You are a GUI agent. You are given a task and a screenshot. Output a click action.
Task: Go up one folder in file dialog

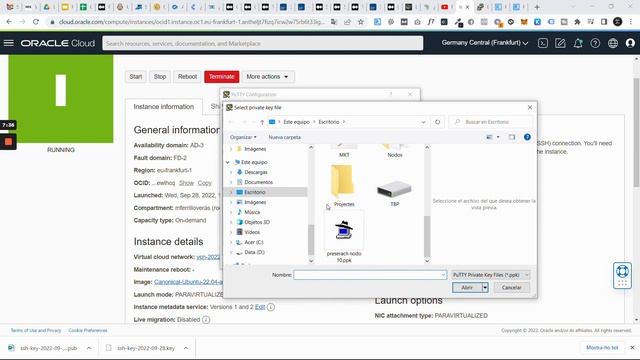click(x=262, y=122)
